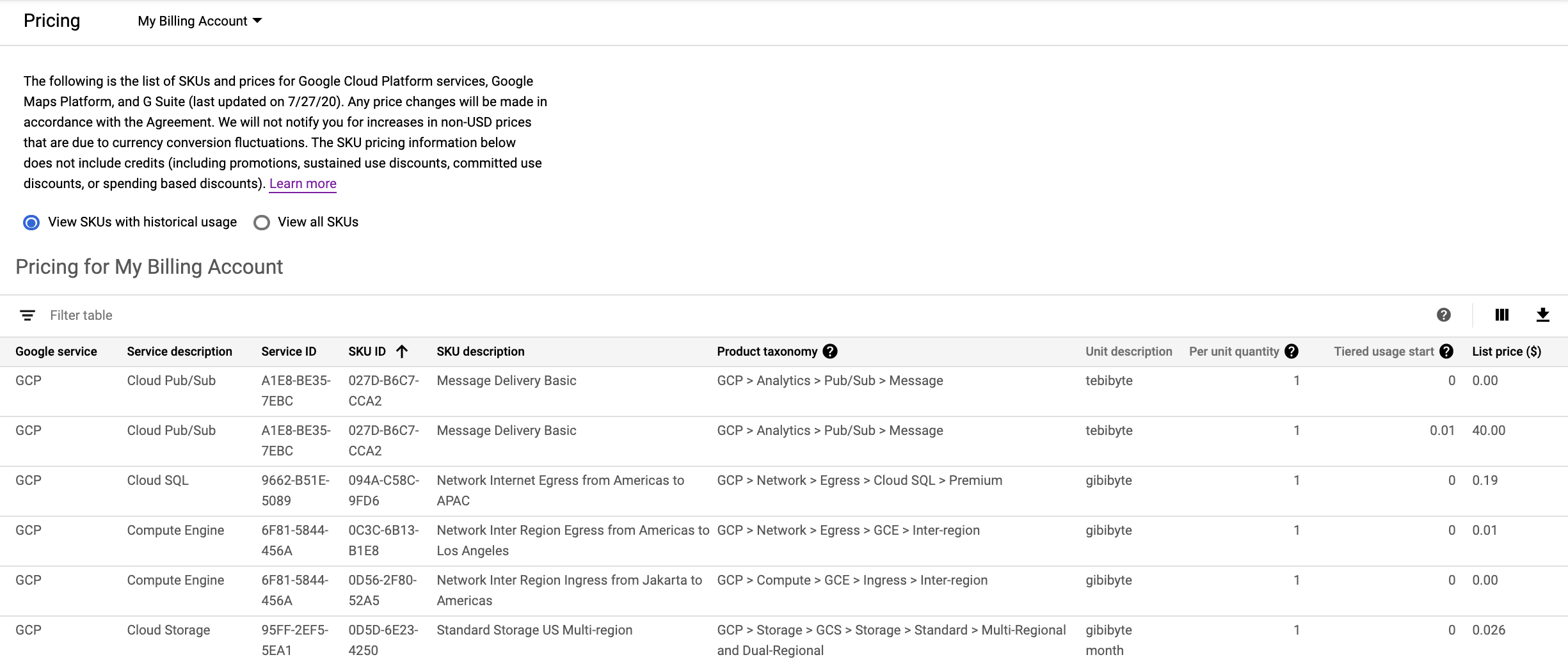Download the pricing table via export icon
This screenshot has height=664, width=1568.
tap(1543, 315)
